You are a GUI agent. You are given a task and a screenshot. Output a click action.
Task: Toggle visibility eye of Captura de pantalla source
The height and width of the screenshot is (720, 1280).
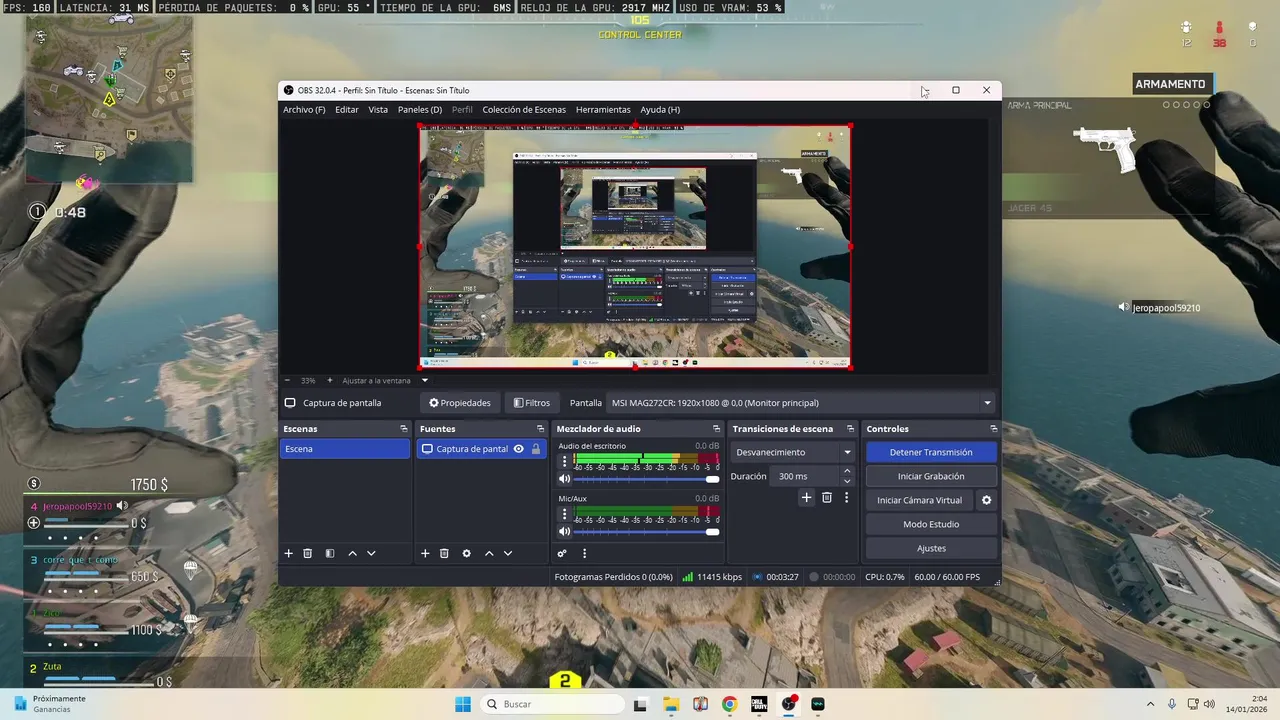coord(518,449)
